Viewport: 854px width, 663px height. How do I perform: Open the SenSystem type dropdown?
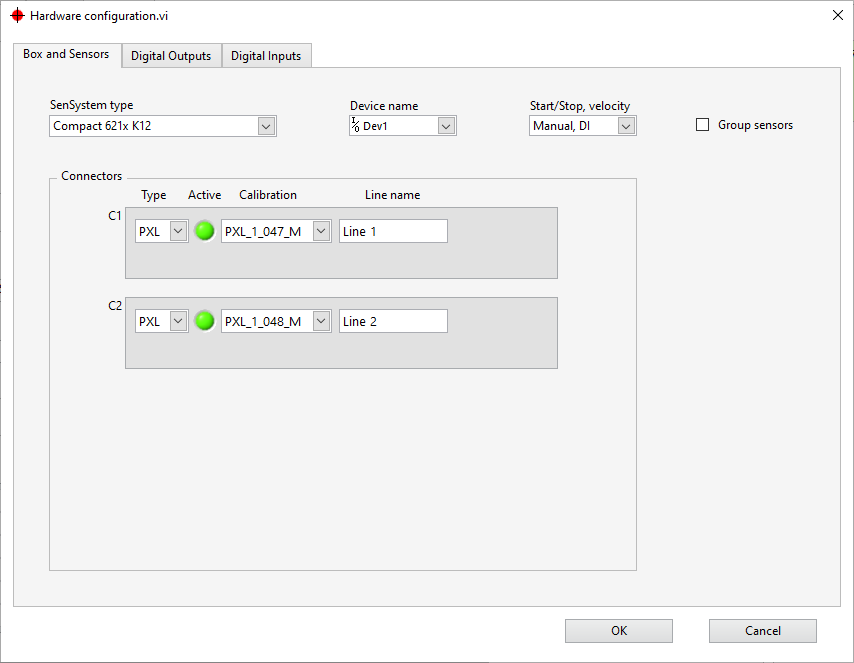(265, 126)
